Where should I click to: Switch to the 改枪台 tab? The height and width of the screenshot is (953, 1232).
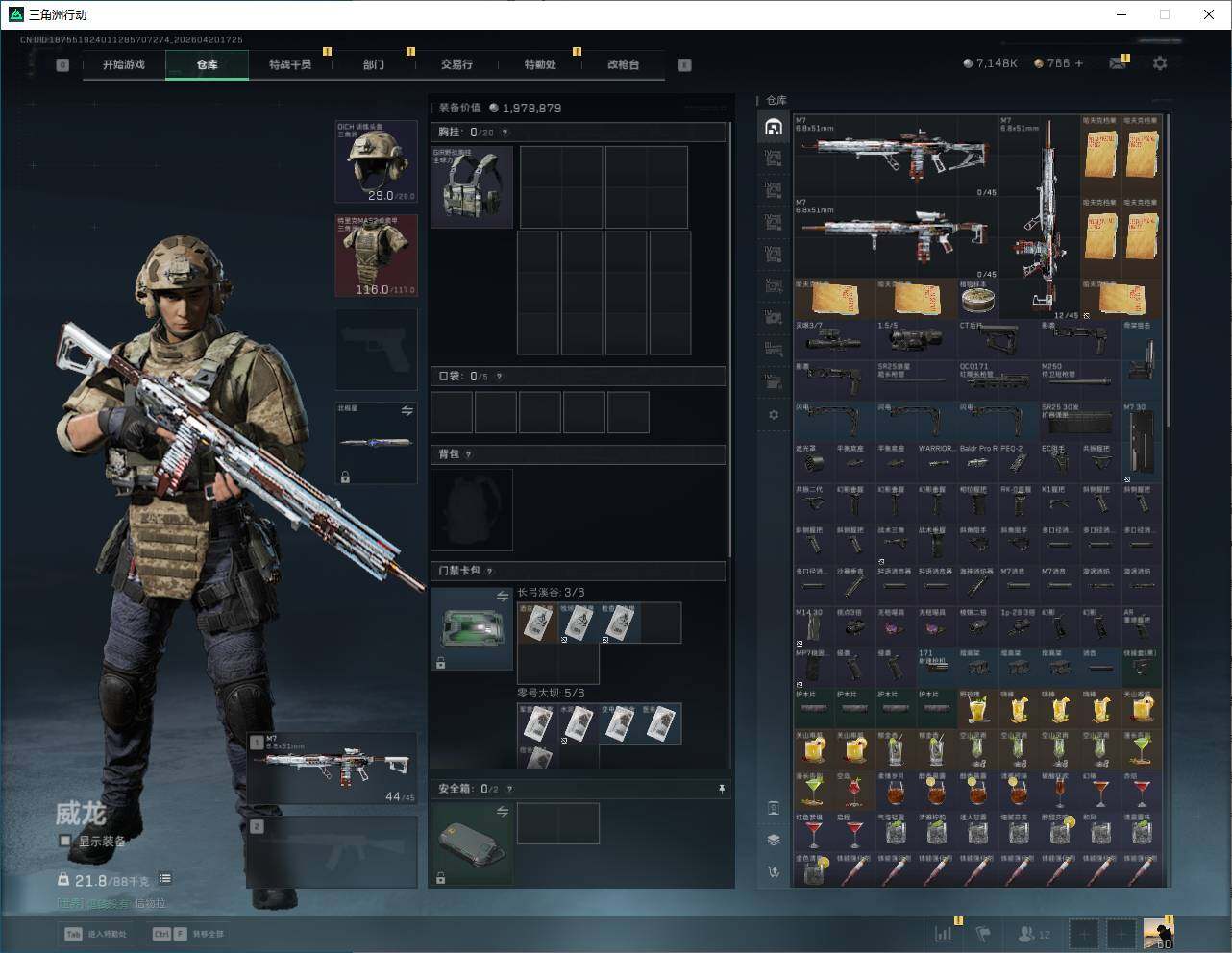click(x=623, y=64)
